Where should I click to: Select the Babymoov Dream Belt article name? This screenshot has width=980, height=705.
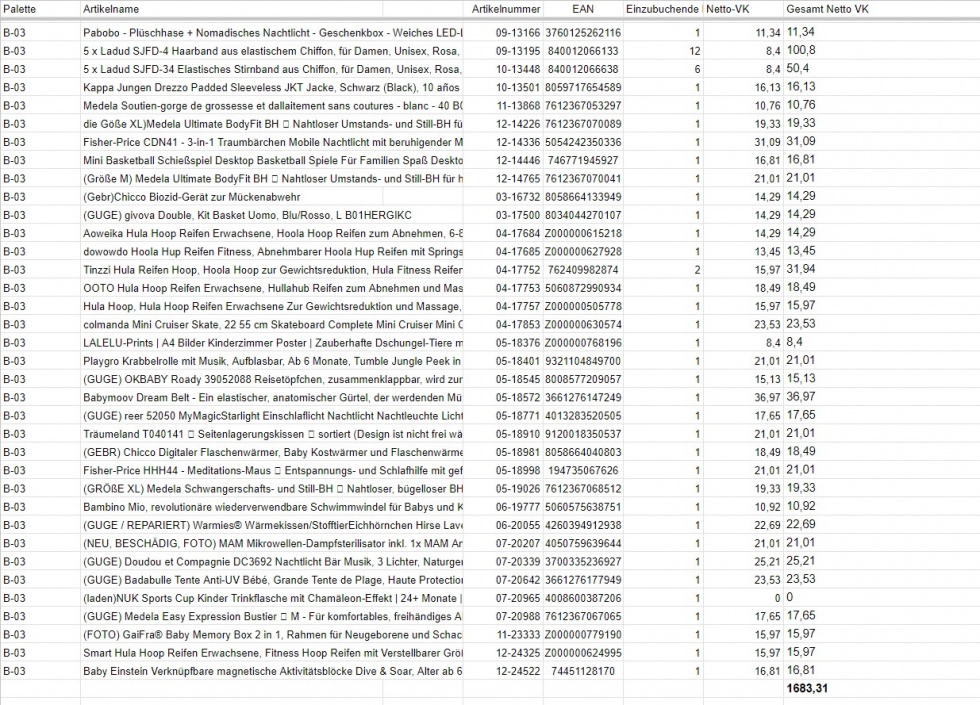(x=272, y=397)
